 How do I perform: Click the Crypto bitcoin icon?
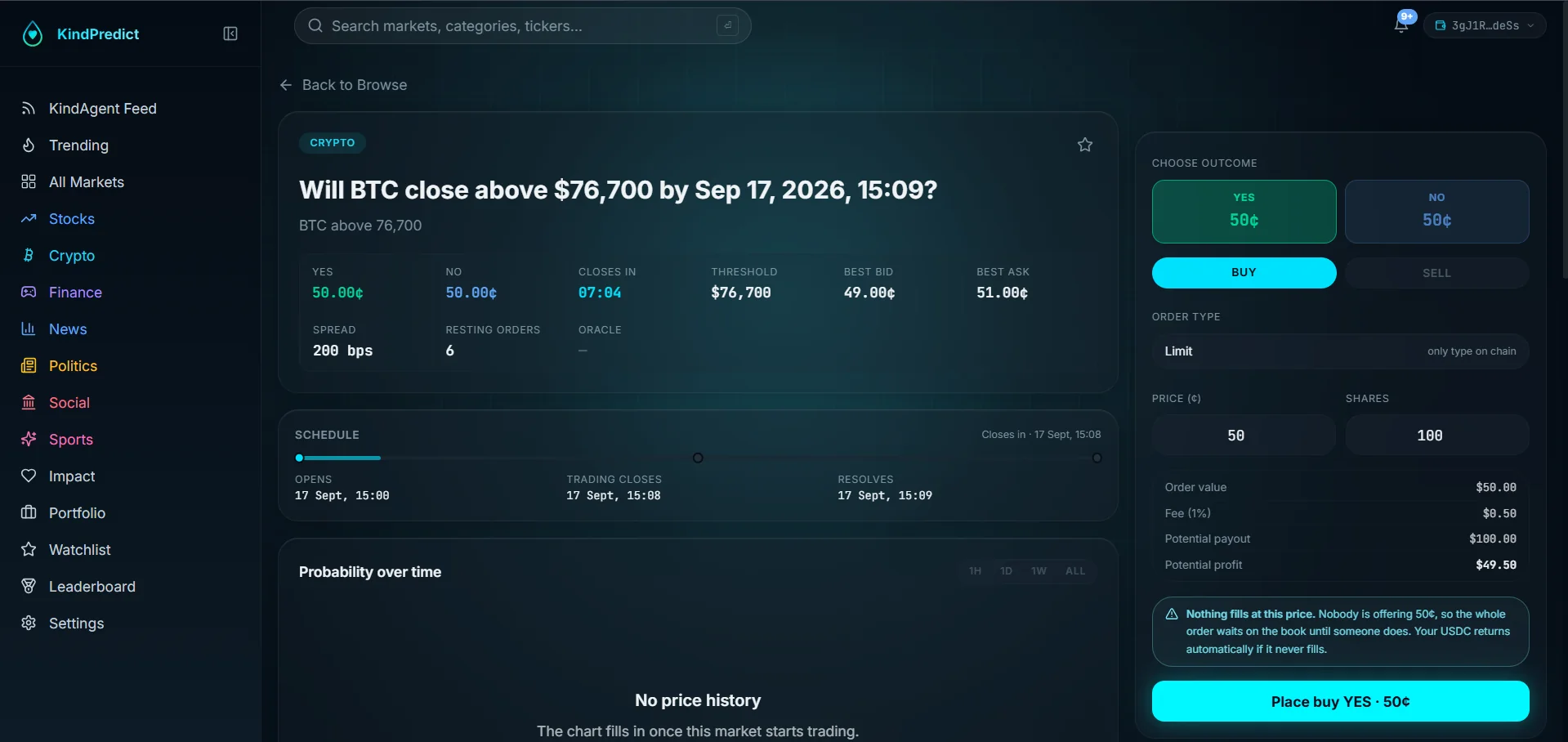point(29,256)
